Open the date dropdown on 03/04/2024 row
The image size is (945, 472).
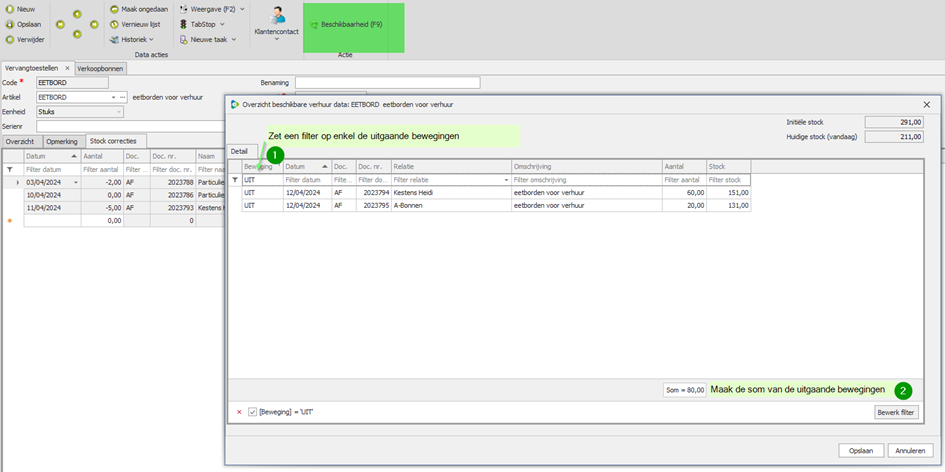76,182
